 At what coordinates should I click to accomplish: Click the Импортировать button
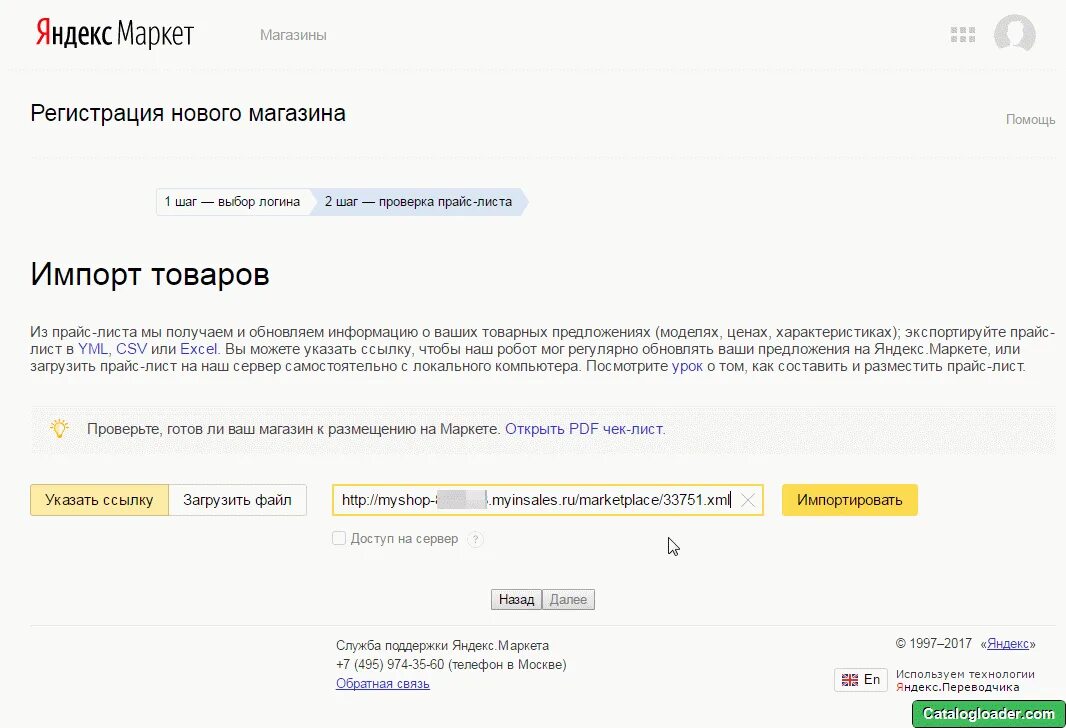tap(850, 500)
